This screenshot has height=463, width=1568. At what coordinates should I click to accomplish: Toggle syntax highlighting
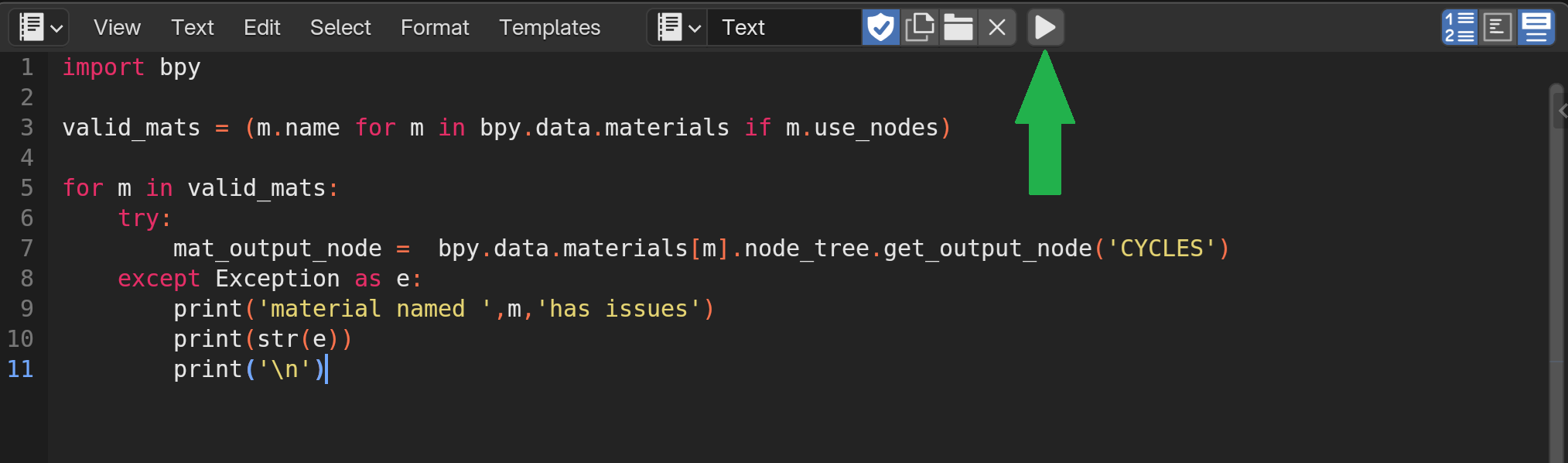click(x=1536, y=28)
